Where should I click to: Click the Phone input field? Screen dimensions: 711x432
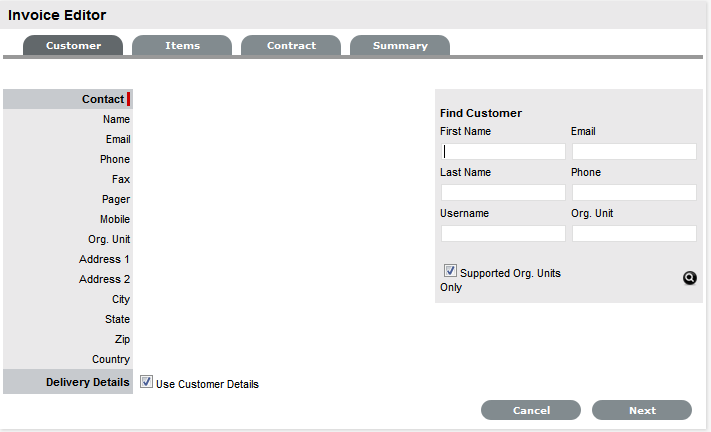[x=634, y=192]
